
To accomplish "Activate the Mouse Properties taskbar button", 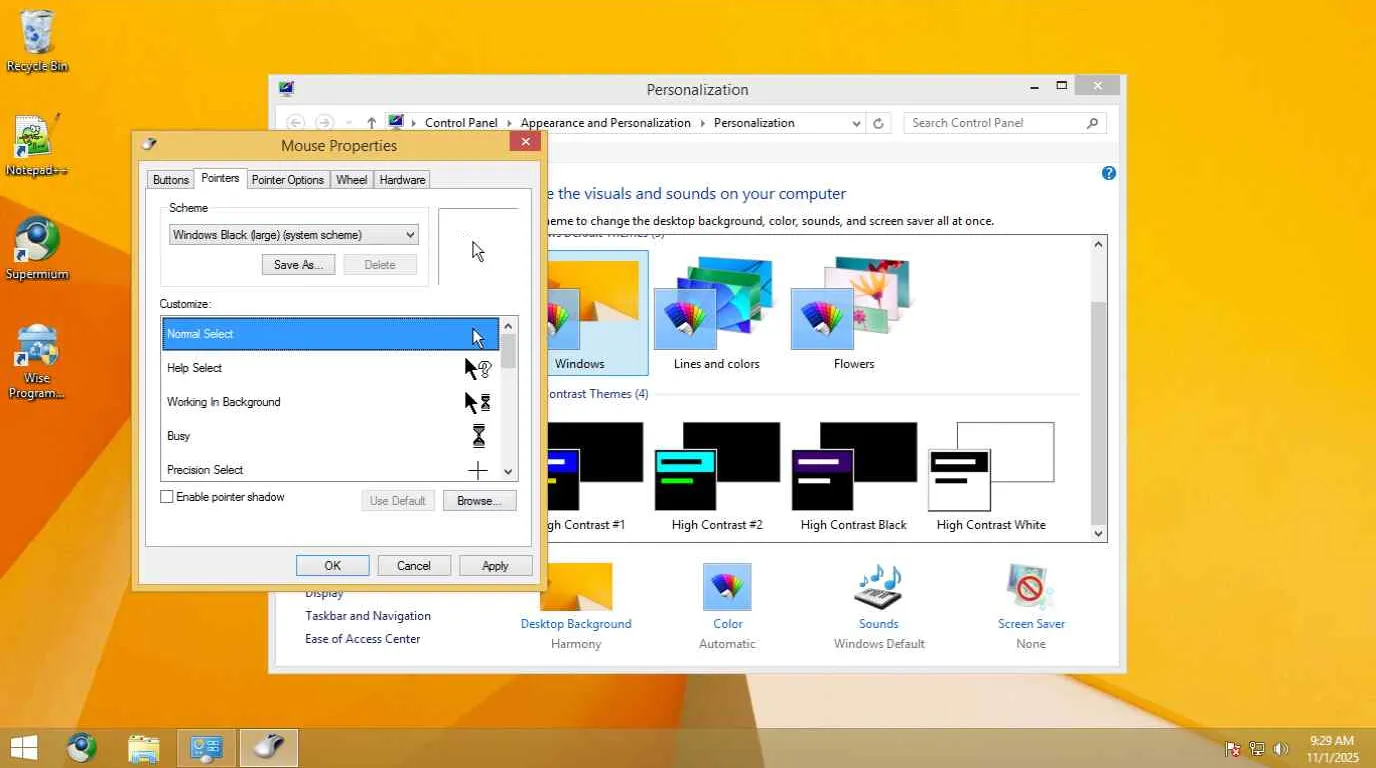I will coord(268,748).
